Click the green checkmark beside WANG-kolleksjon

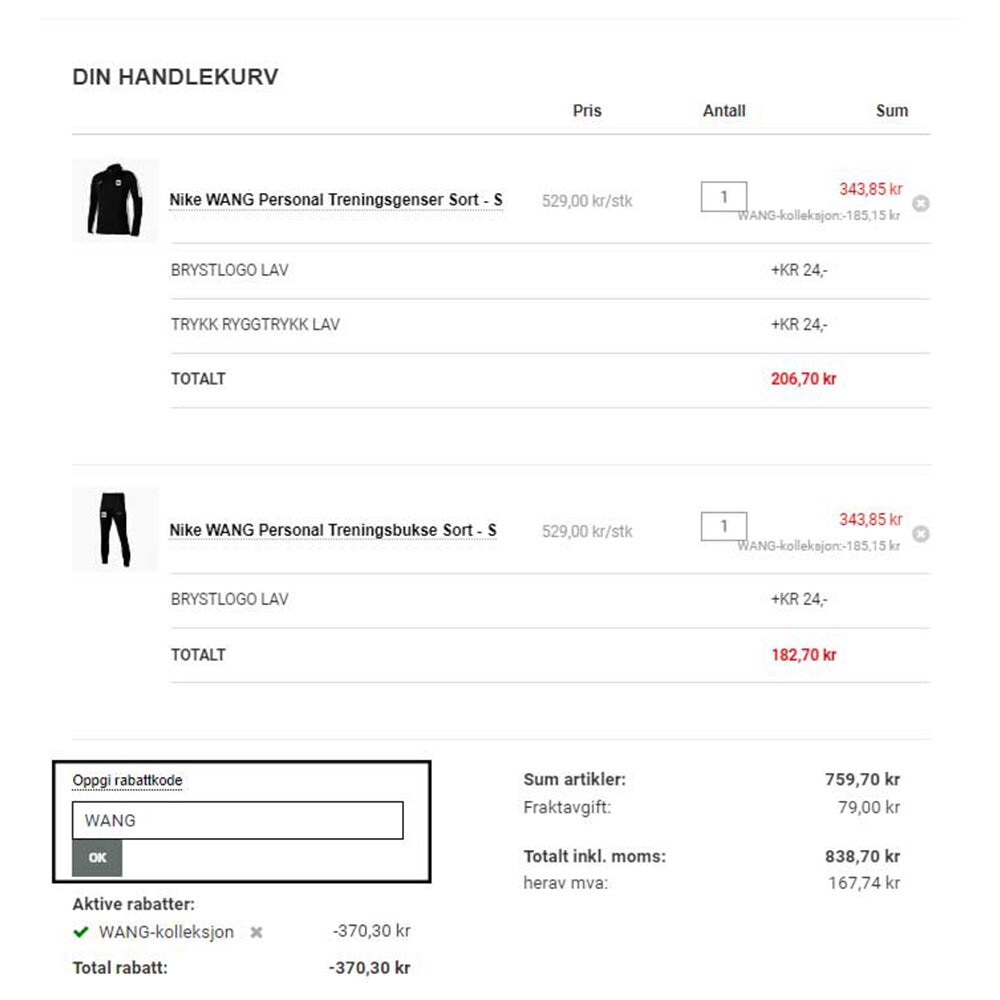pyautogui.click(x=81, y=932)
